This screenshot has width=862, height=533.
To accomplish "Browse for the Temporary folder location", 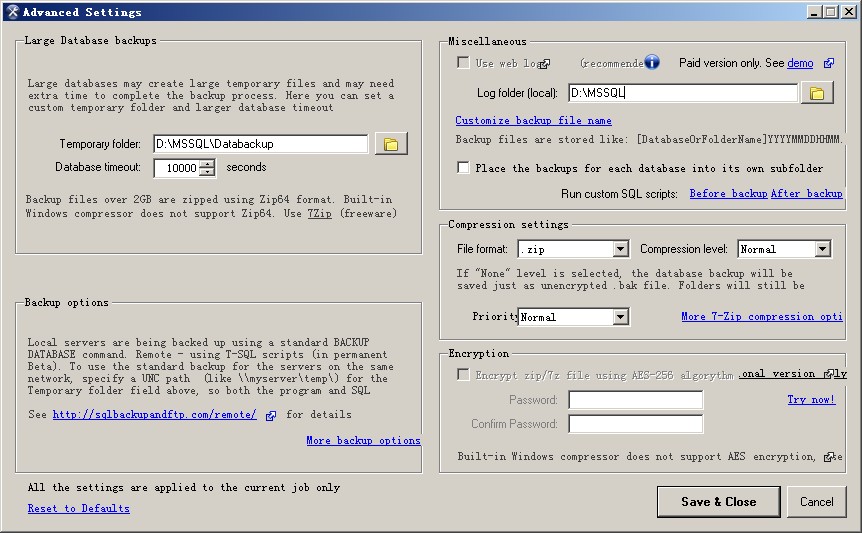I will click(391, 145).
